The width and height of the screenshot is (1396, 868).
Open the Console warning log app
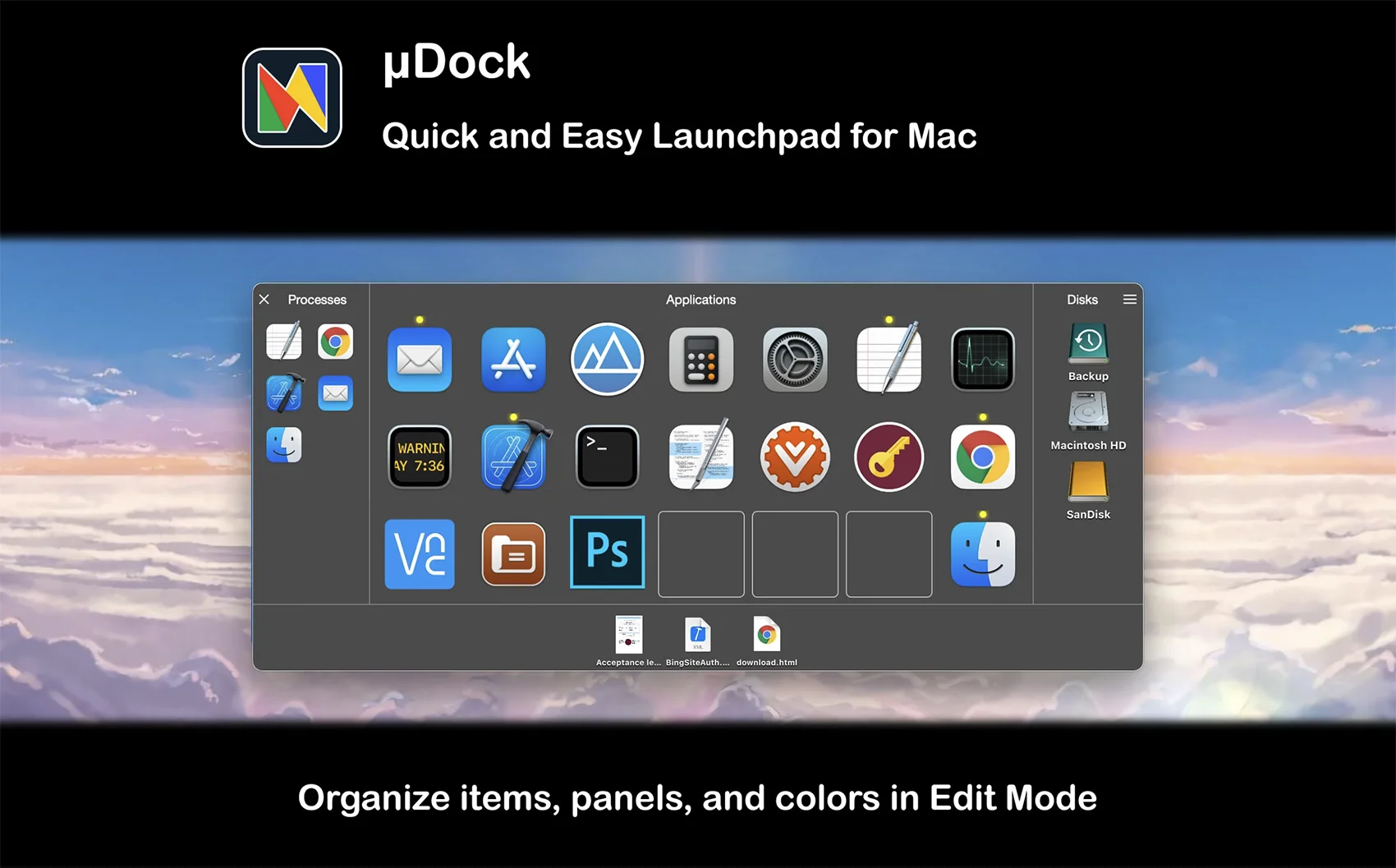419,457
